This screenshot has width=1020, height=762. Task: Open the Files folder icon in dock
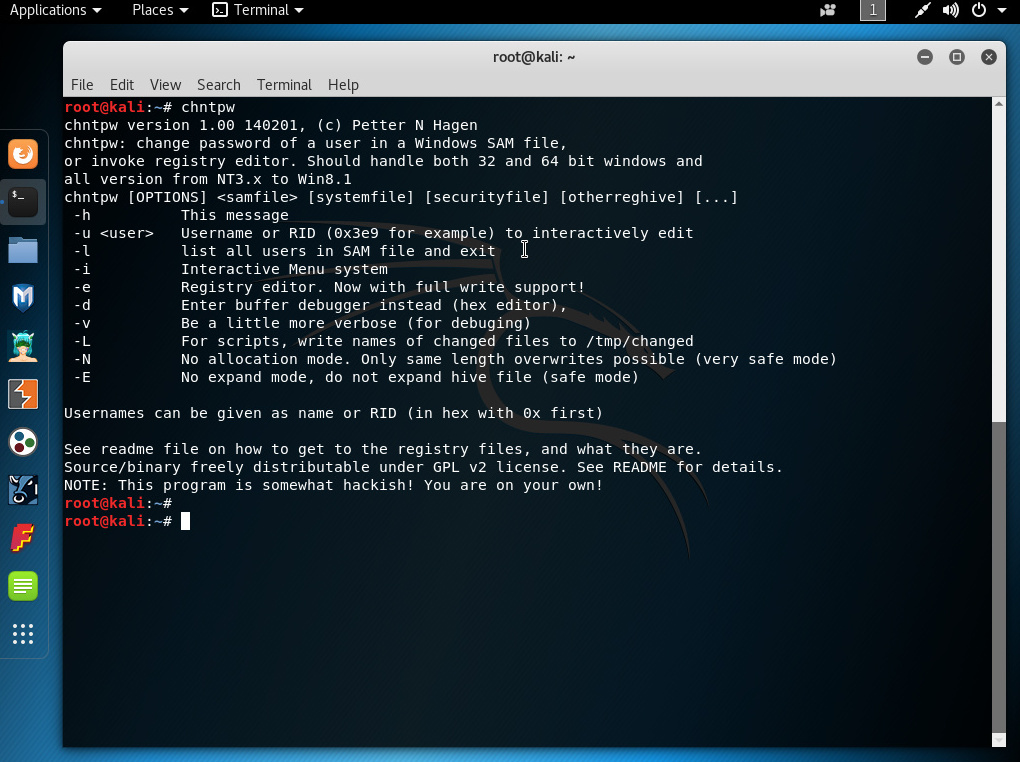23,250
